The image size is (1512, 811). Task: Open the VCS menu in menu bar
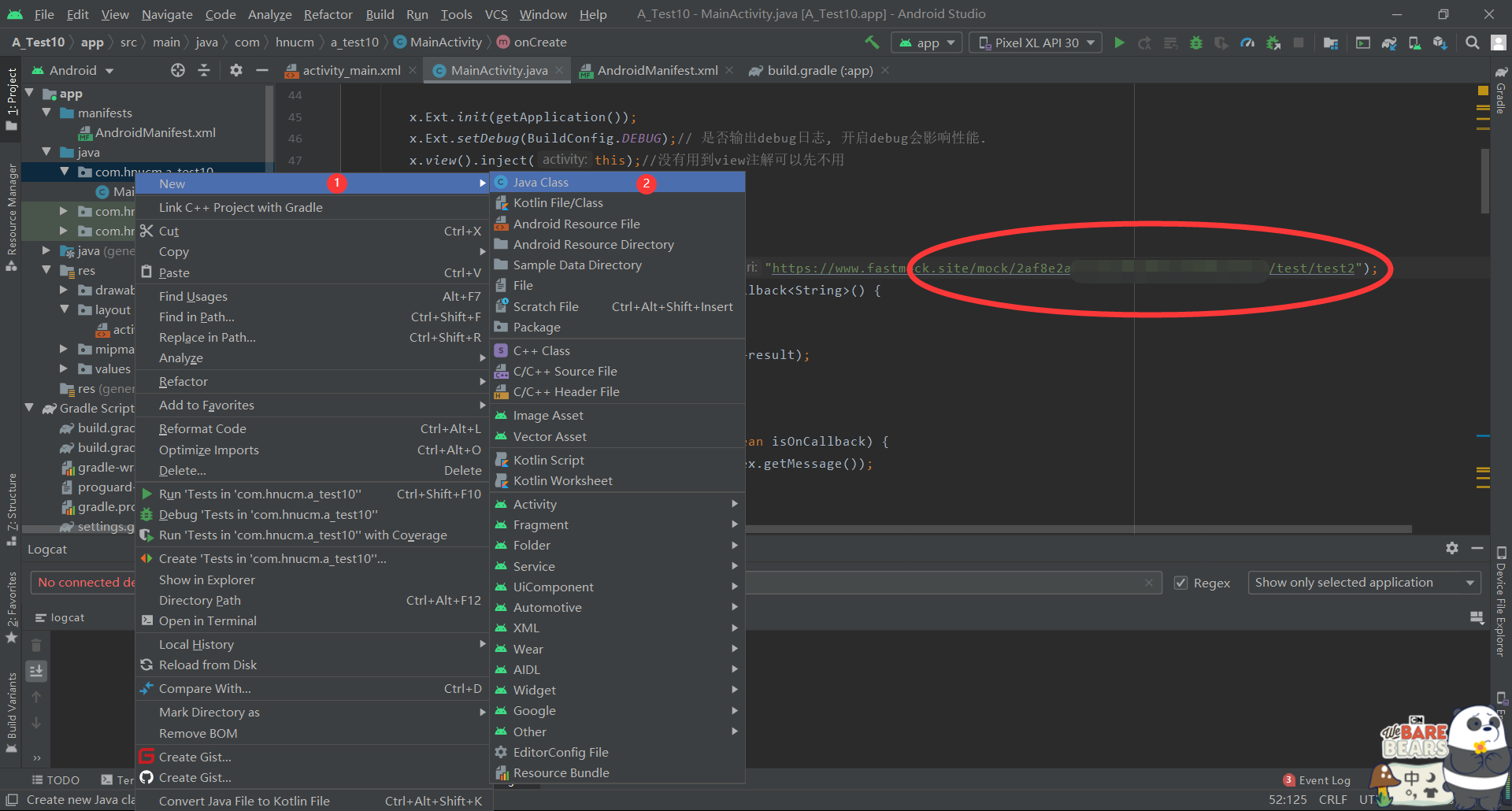(x=496, y=14)
